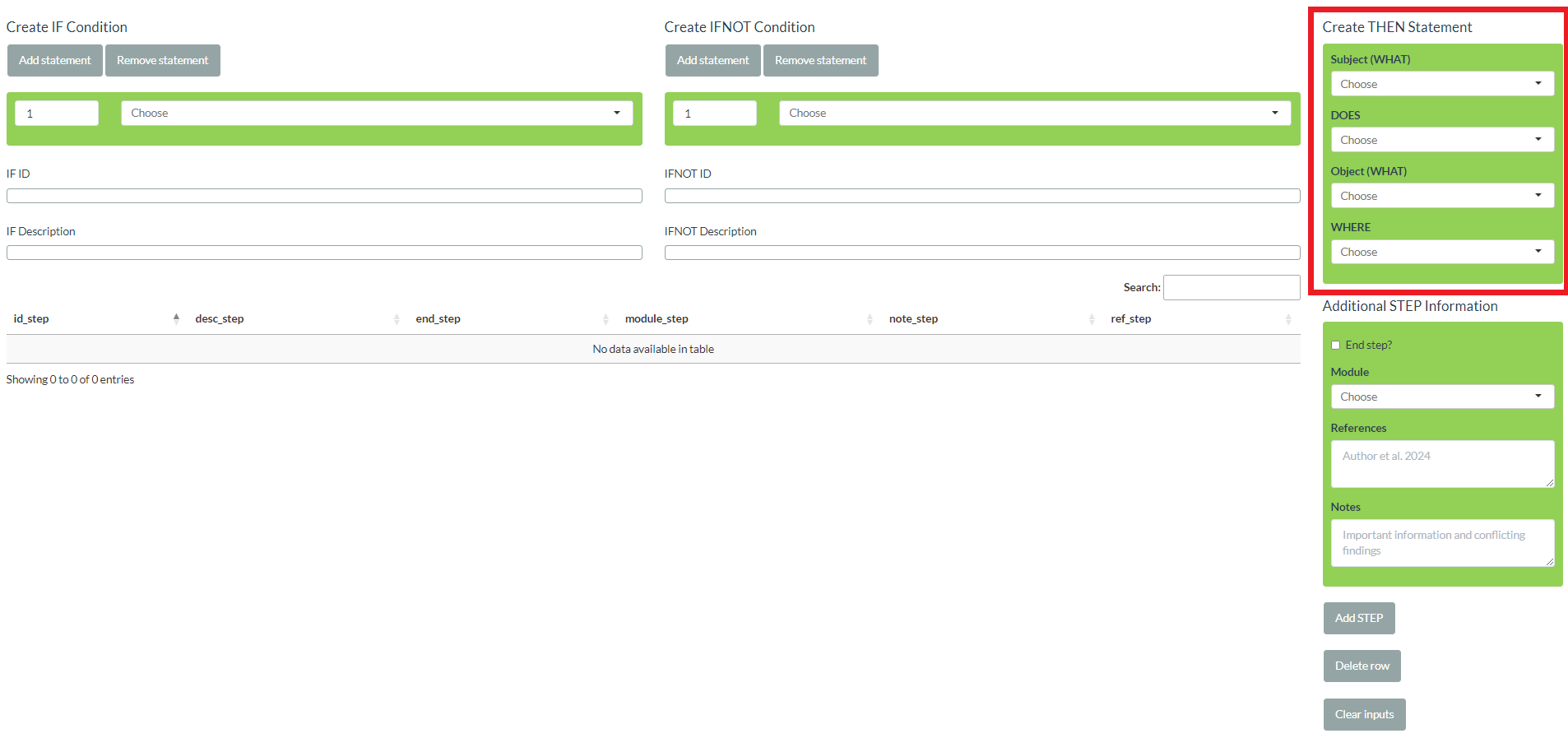Sort table by desc_step column
1568x738 pixels.
click(220, 319)
